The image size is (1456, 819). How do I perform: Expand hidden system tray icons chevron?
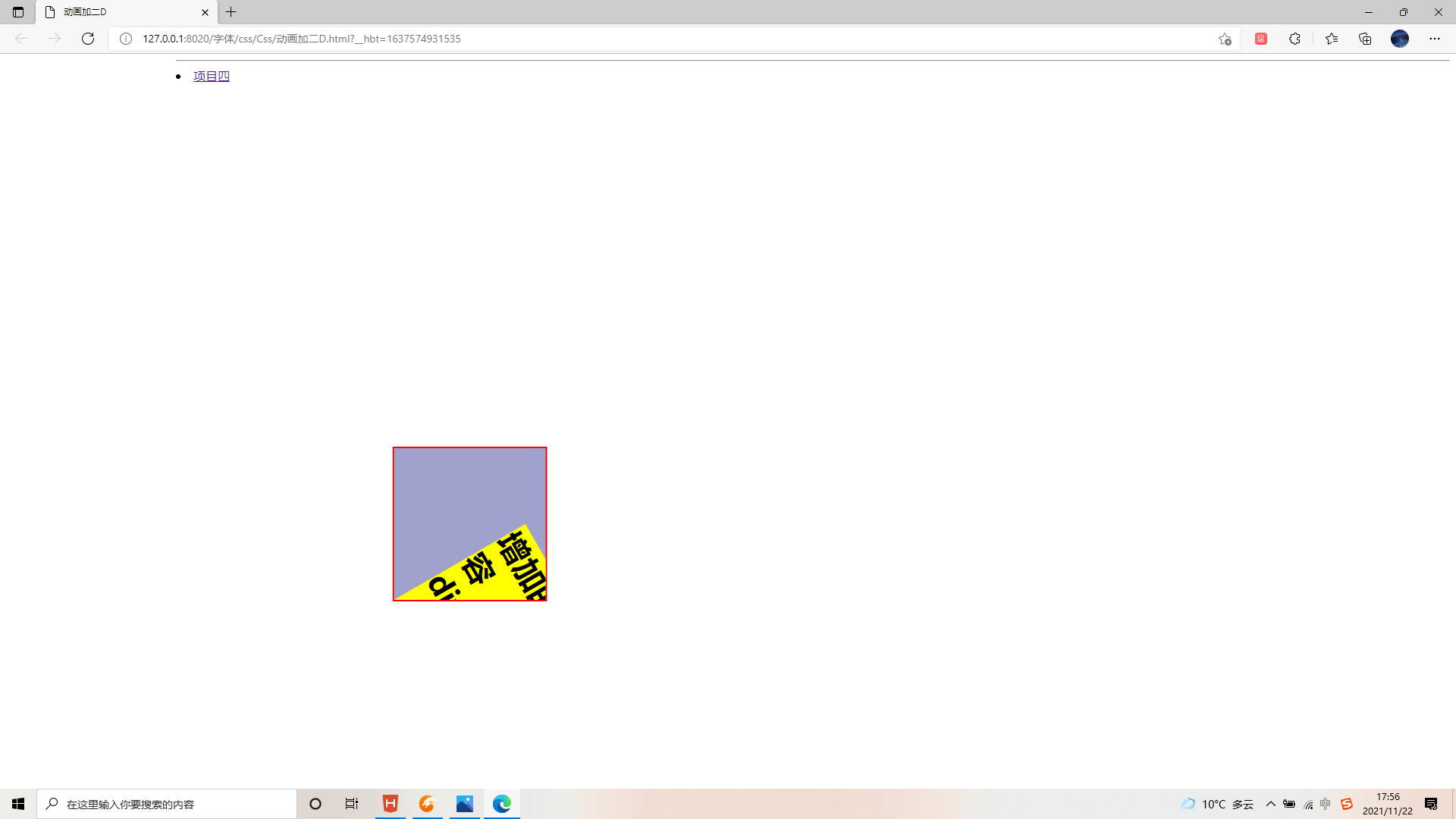point(1271,804)
